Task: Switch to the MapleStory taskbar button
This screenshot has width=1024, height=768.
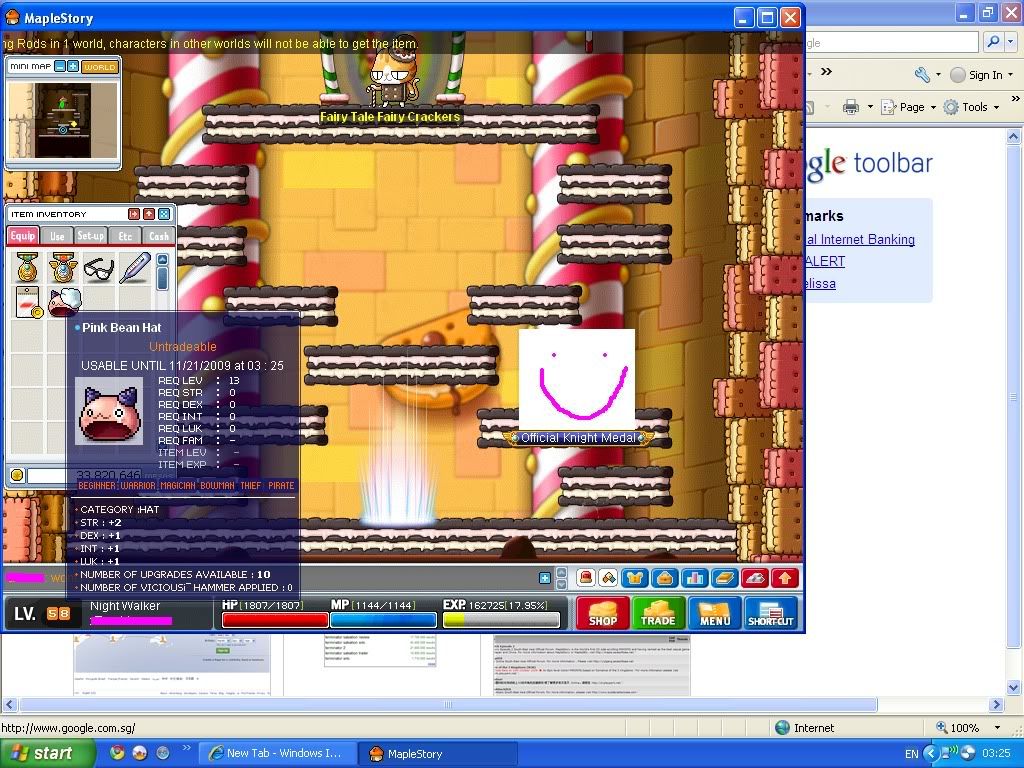Action: coord(438,753)
